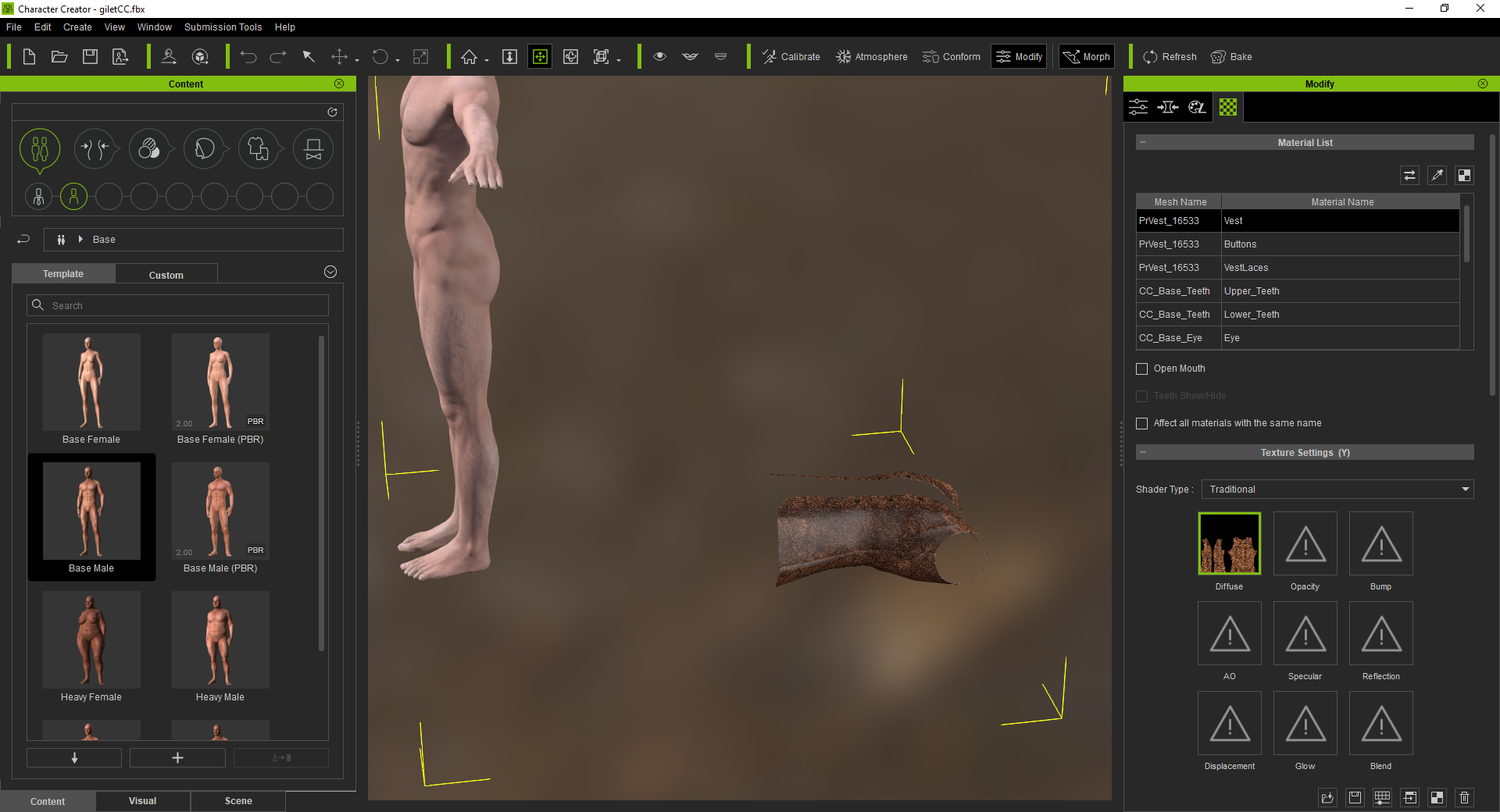
Task: Enable Affect all materials with same name
Action: tap(1141, 423)
